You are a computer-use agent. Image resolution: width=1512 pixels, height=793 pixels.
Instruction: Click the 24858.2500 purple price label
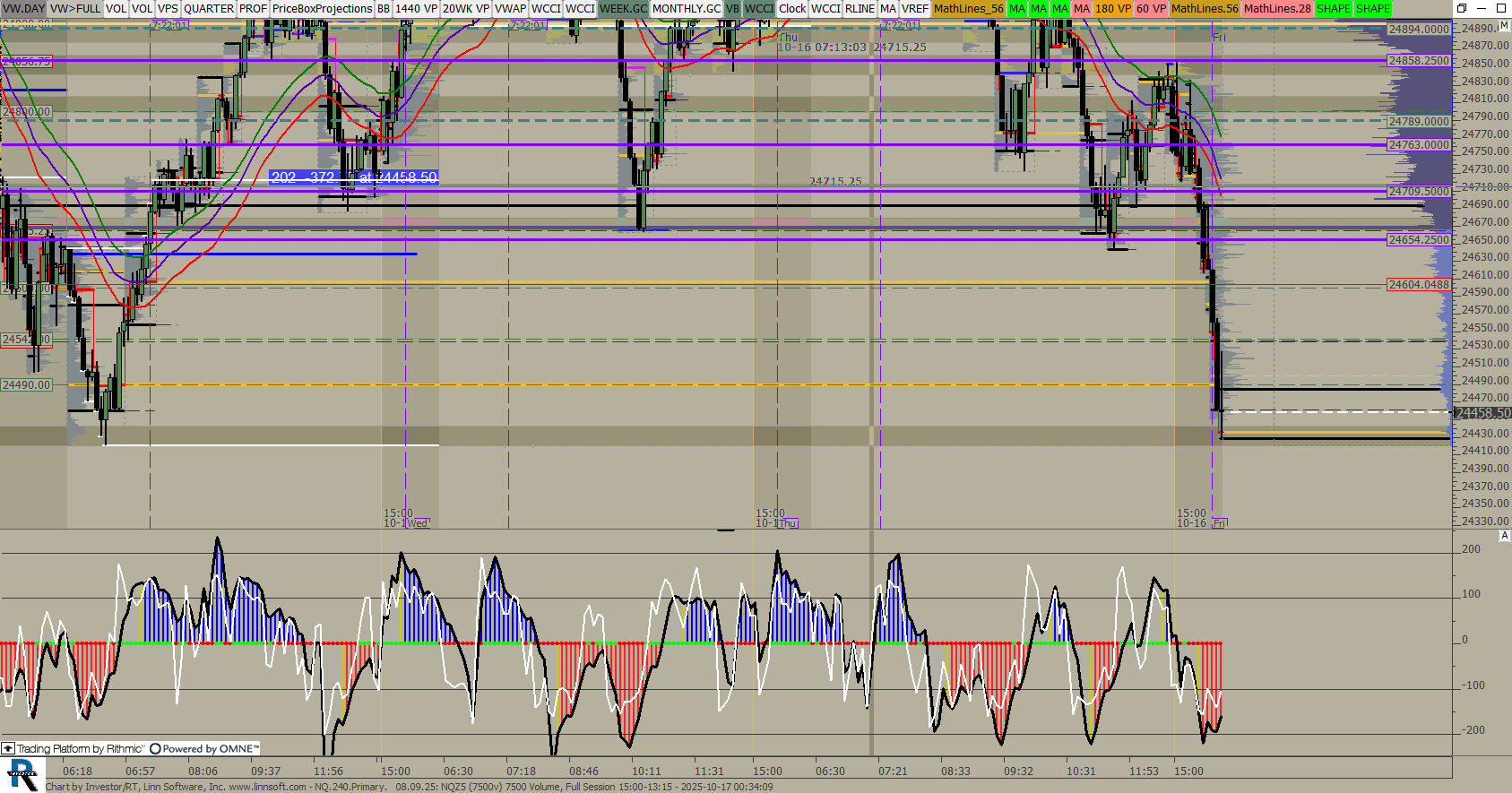(x=1418, y=60)
